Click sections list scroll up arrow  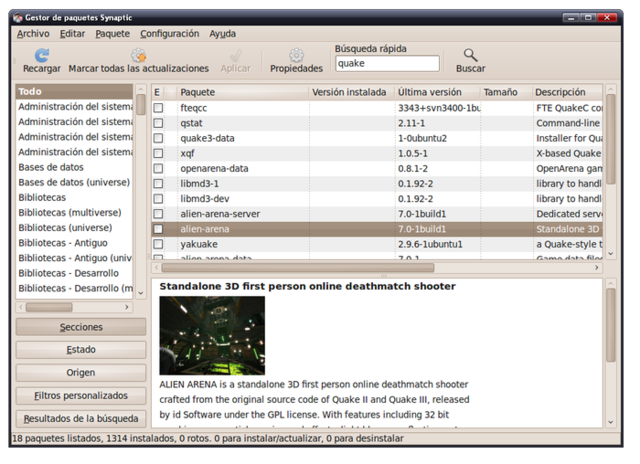pyautogui.click(x=141, y=89)
